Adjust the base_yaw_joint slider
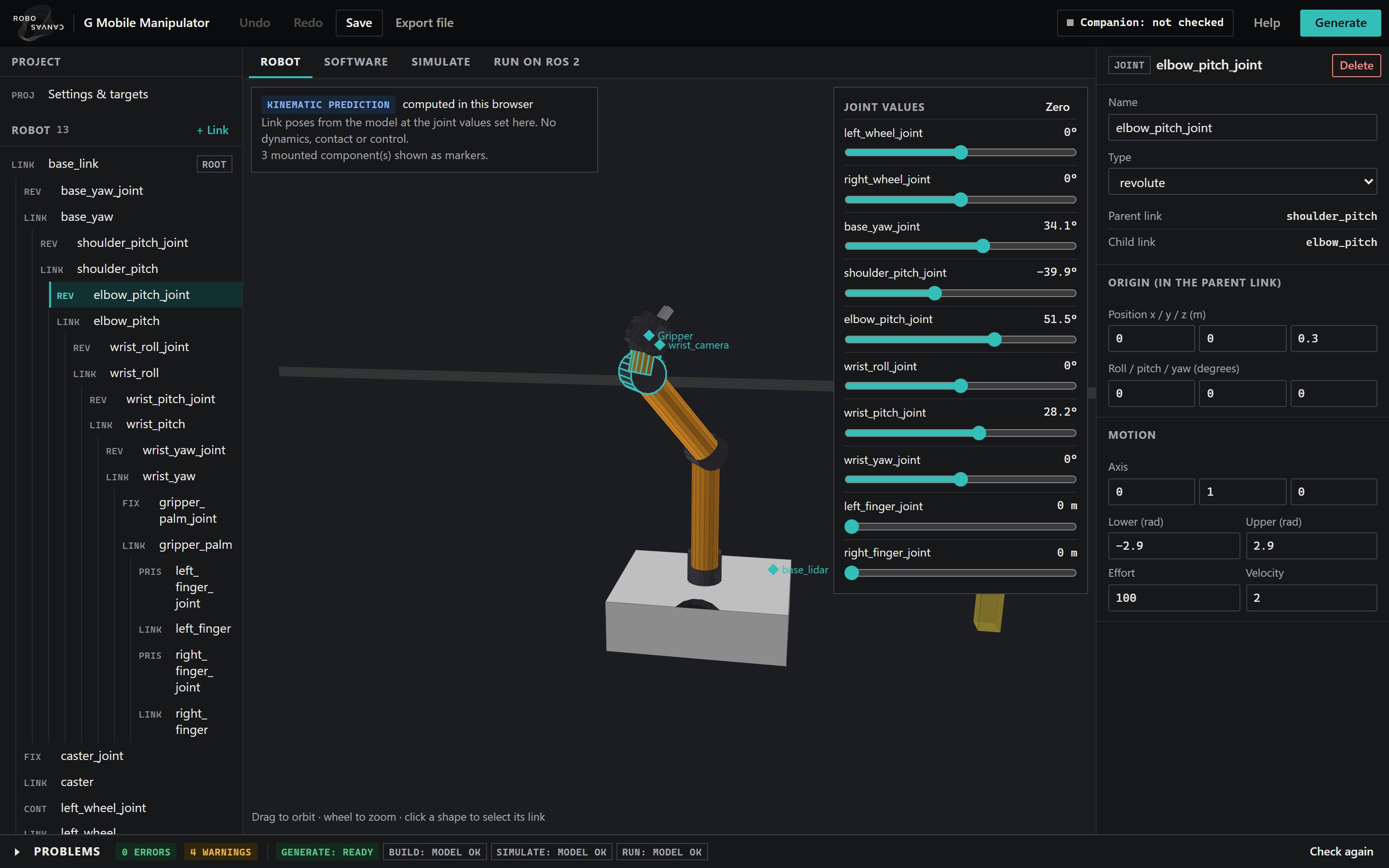The image size is (1389, 868). click(x=960, y=246)
